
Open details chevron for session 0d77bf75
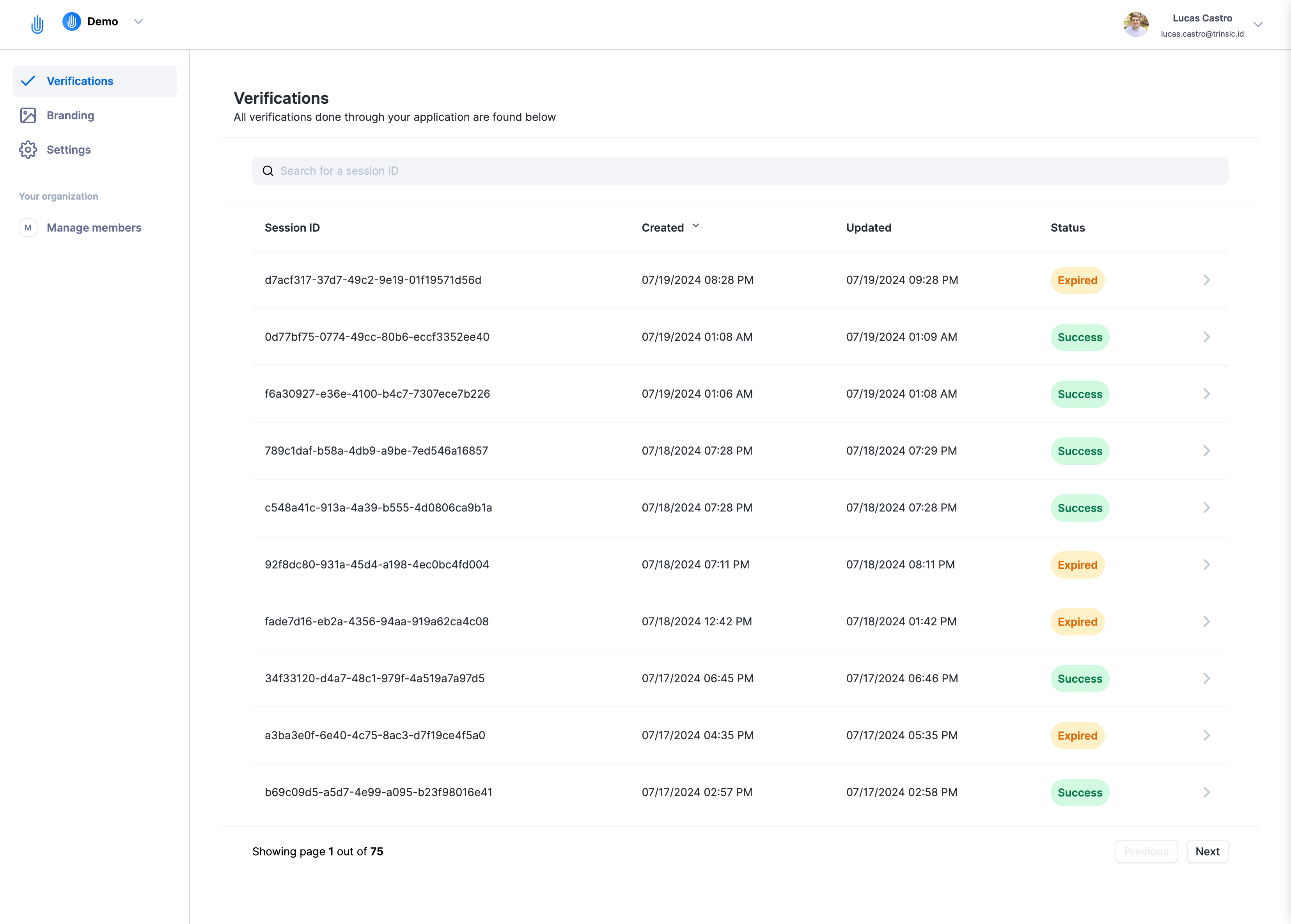1206,337
